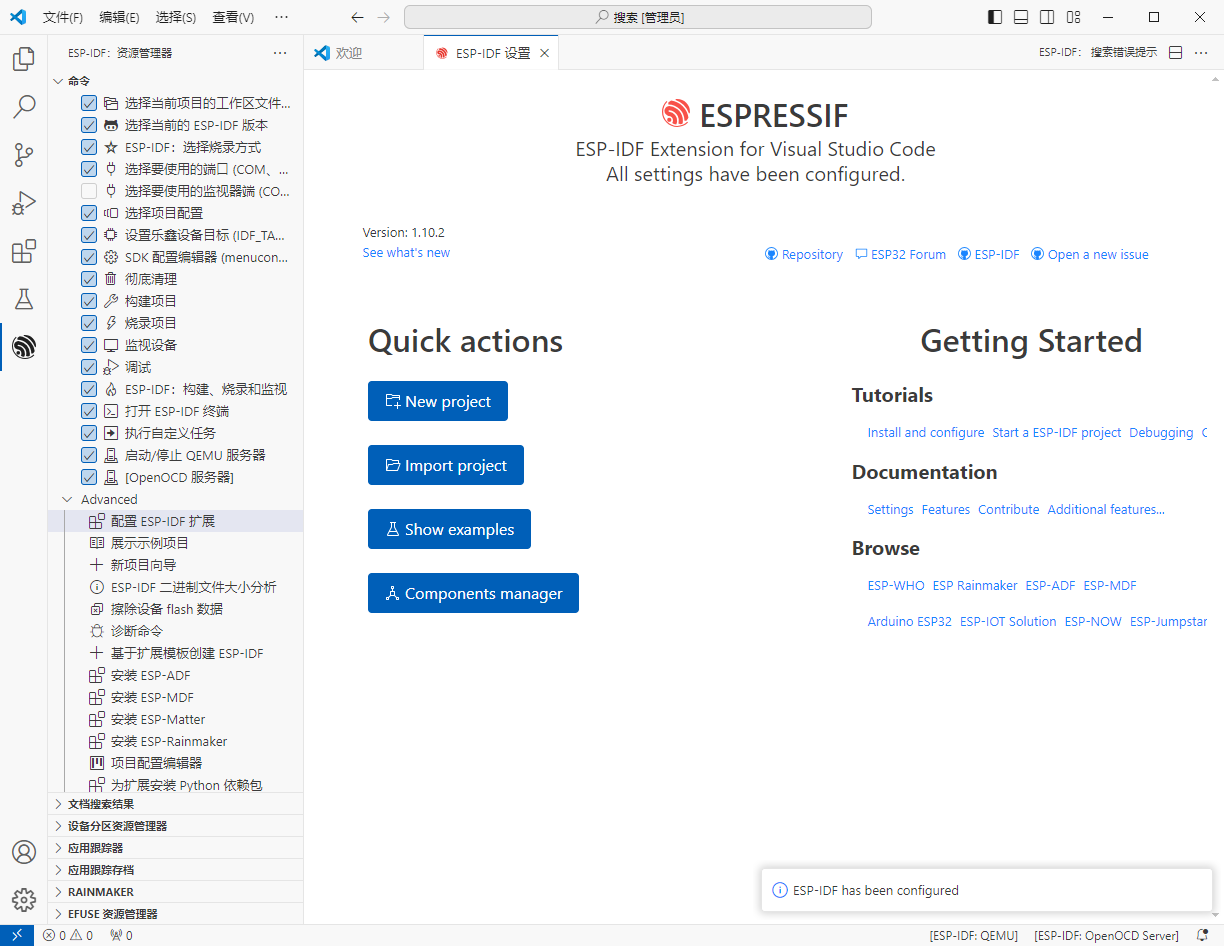This screenshot has height=946, width=1224.
Task: Click the 搜索错误提示 editor action
Action: click(1098, 53)
